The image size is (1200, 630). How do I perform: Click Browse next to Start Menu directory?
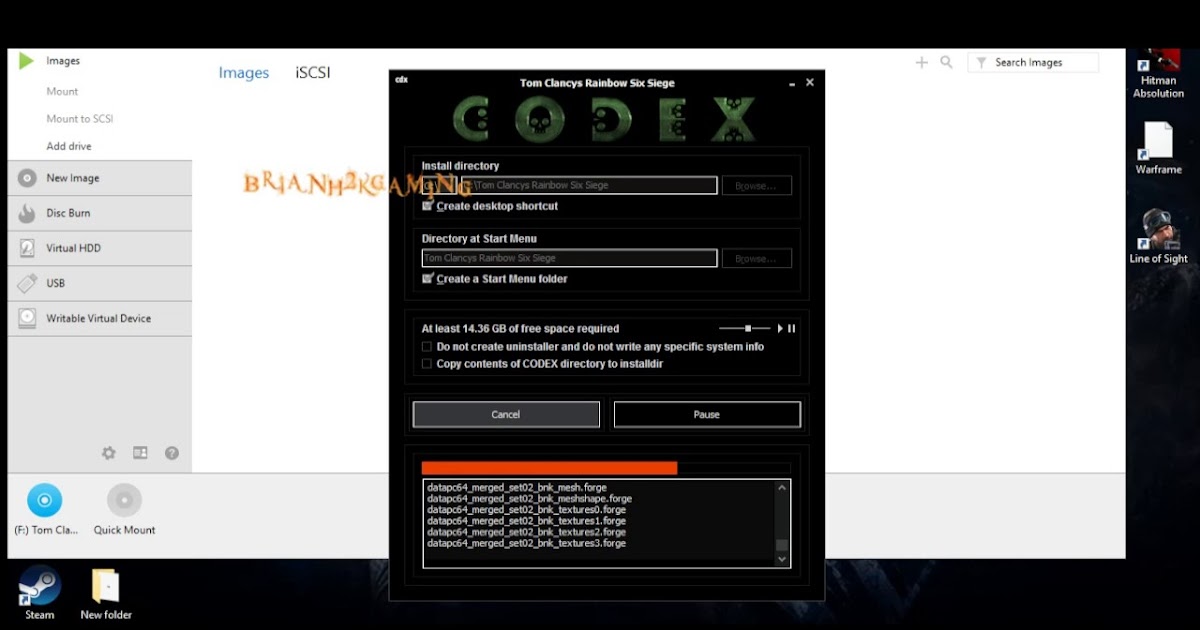tap(756, 258)
